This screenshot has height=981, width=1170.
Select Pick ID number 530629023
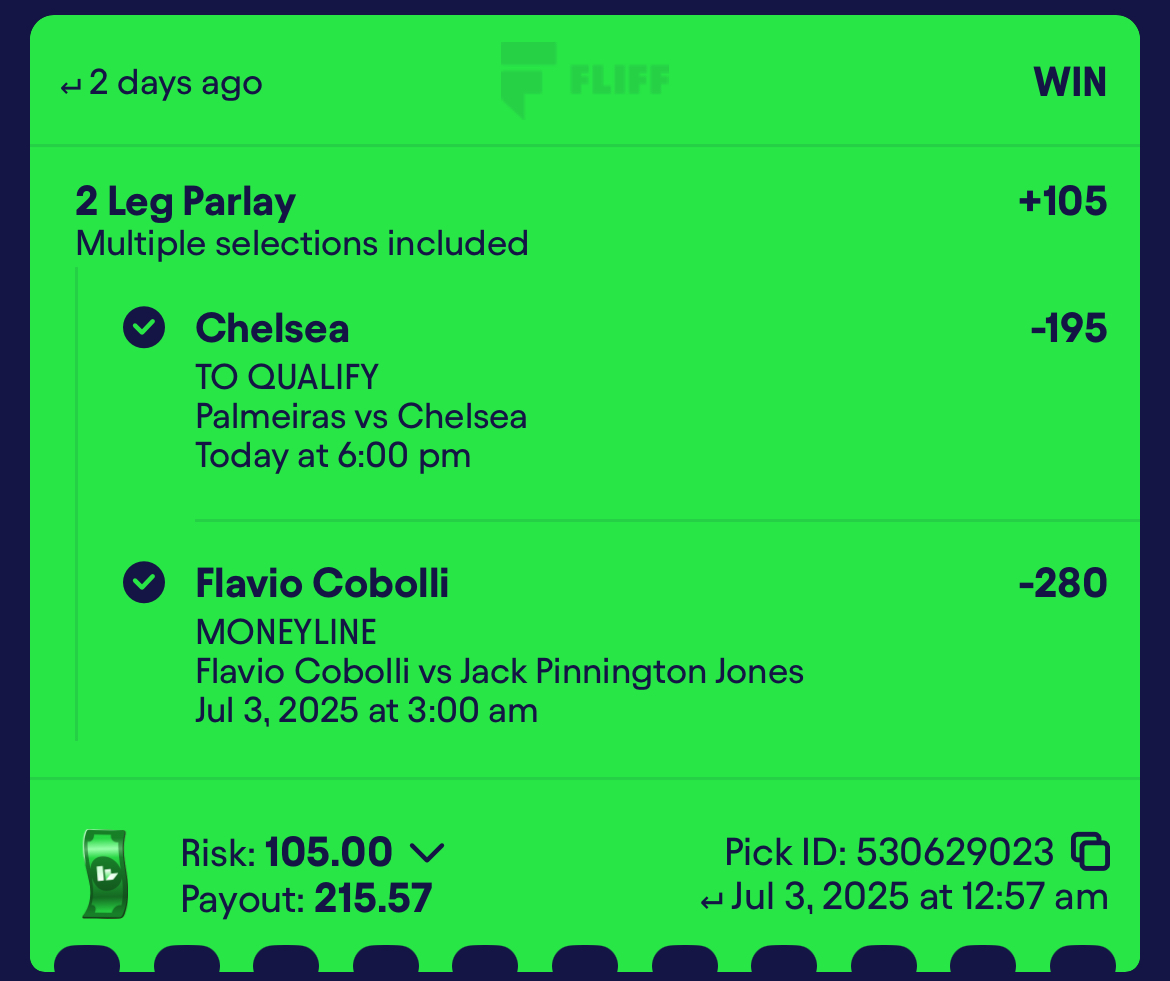(954, 852)
